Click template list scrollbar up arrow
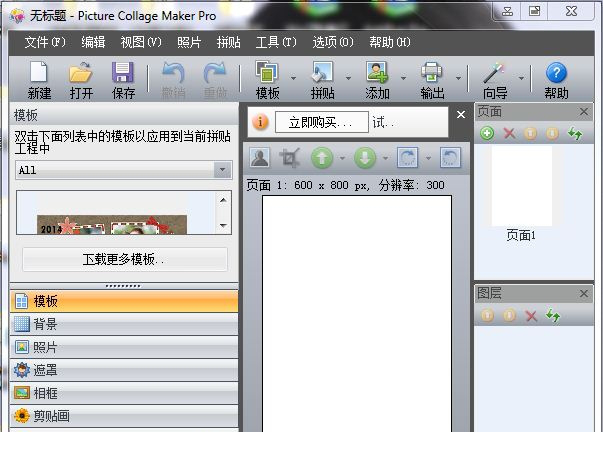 click(x=223, y=200)
